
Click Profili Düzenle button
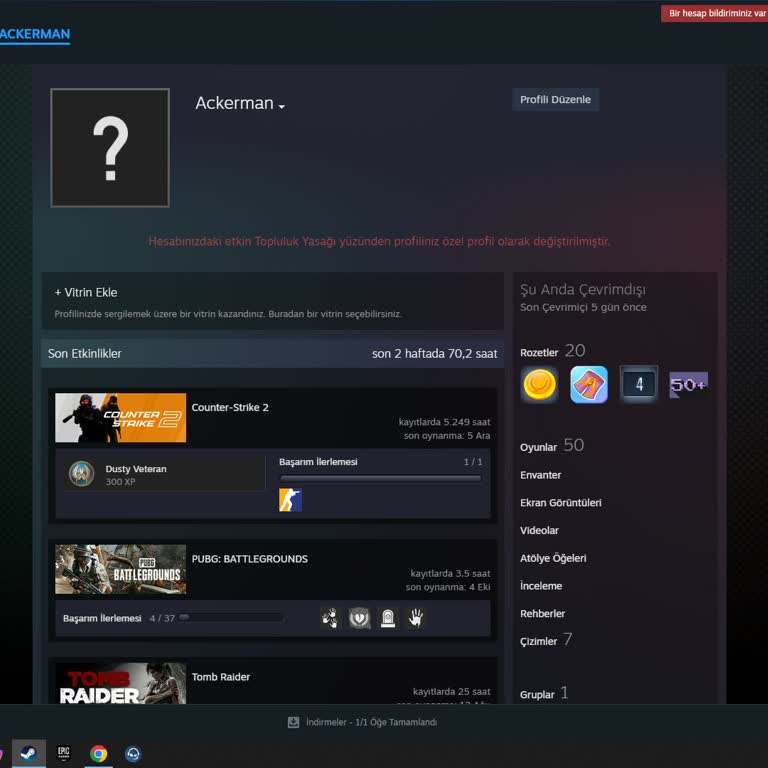coord(555,99)
